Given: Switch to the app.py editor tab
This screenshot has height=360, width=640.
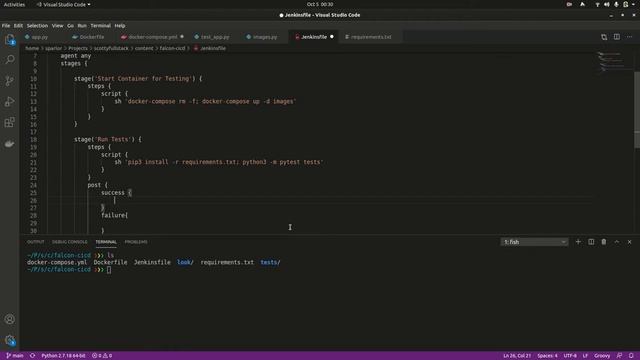Looking at the screenshot, I should point(39,37).
